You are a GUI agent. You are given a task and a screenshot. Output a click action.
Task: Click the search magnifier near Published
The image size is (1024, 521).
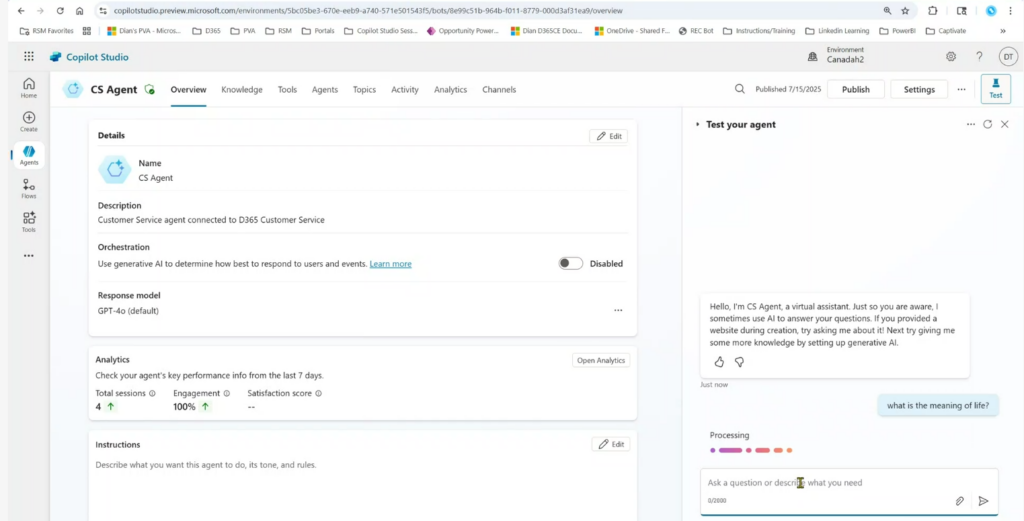click(x=739, y=89)
